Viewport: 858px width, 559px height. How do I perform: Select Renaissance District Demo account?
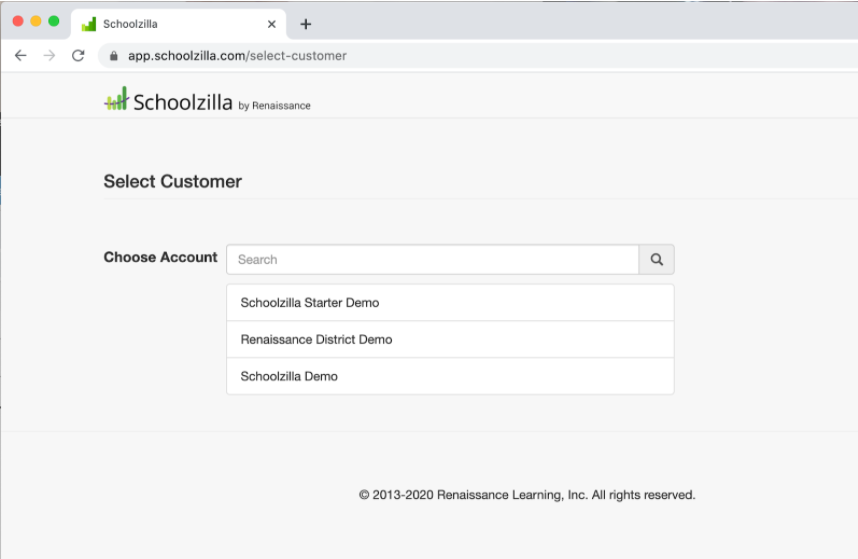coord(450,339)
